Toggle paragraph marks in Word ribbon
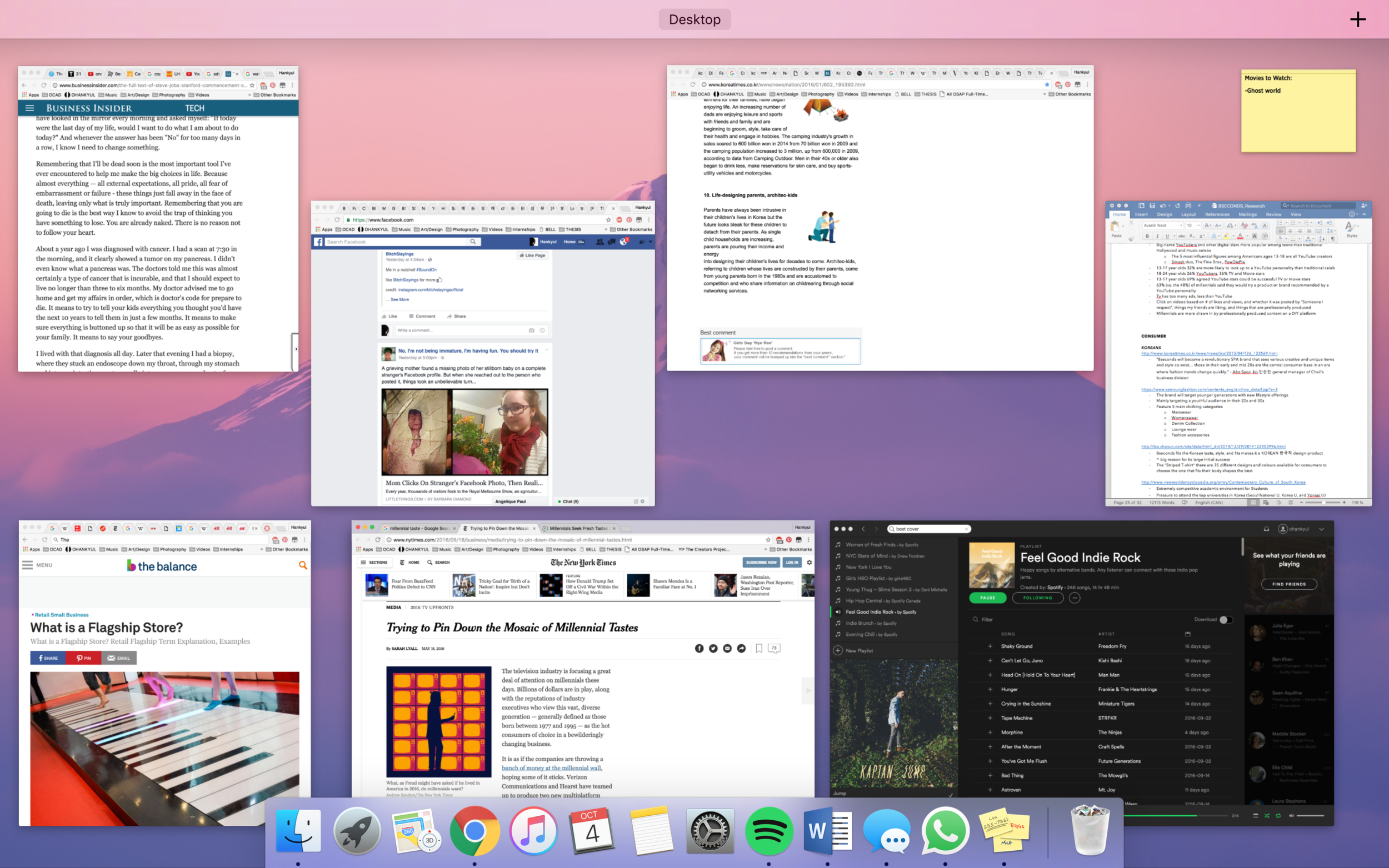Viewport: 1389px width, 868px height. click(x=1333, y=238)
